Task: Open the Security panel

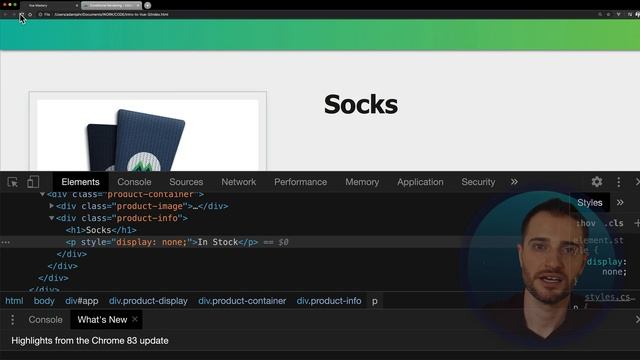Action: tap(478, 182)
